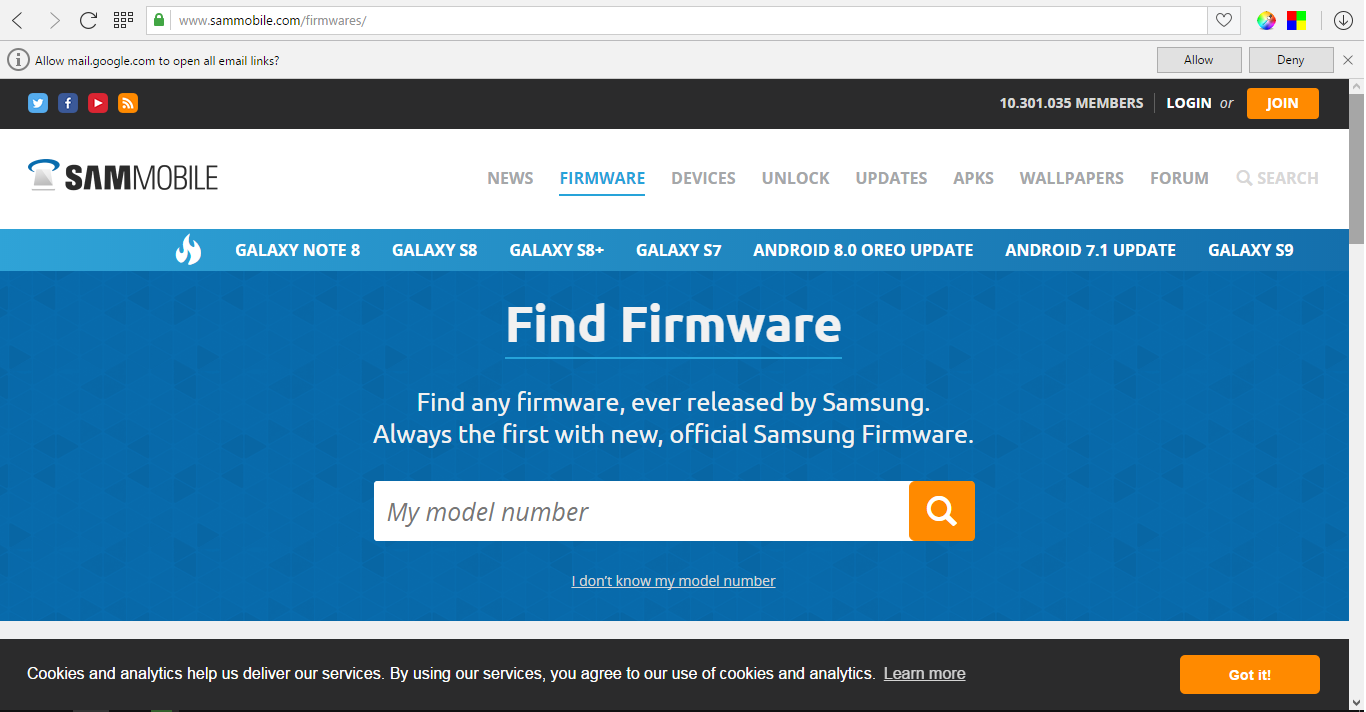The image size is (1366, 712).
Task: Click "I don't know my model number"
Action: tap(673, 581)
